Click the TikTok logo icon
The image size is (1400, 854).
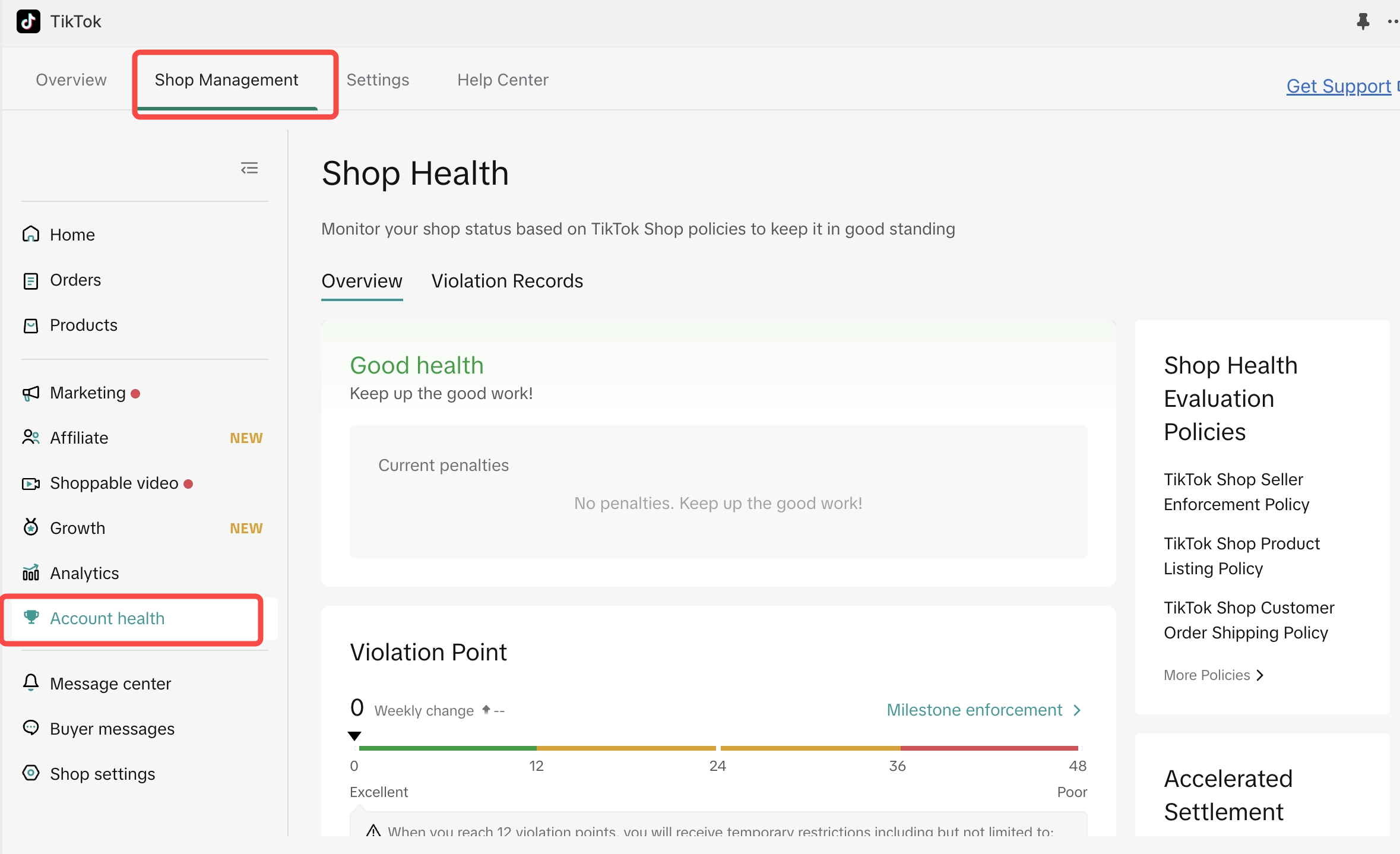(28, 22)
